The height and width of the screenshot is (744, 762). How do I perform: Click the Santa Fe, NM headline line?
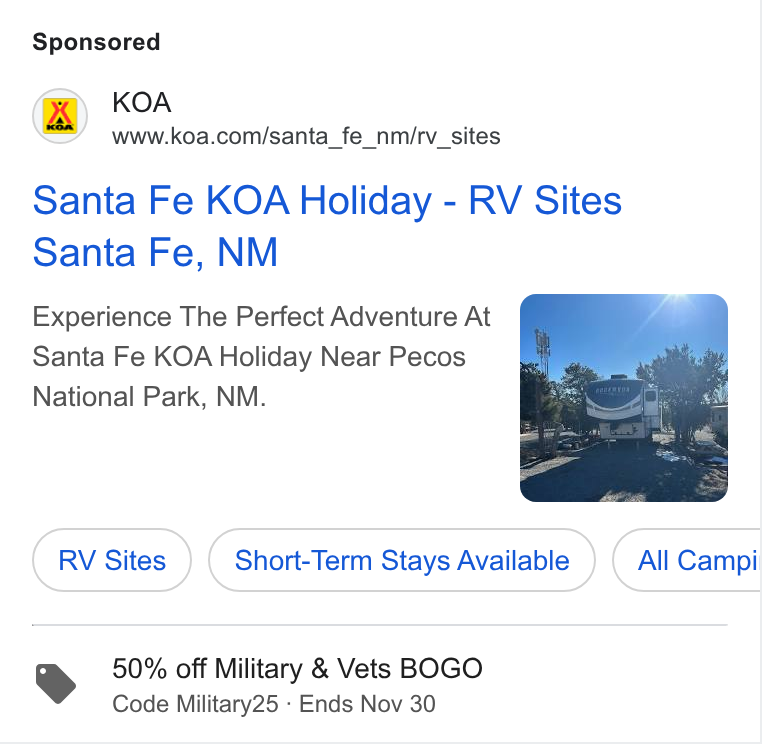155,252
